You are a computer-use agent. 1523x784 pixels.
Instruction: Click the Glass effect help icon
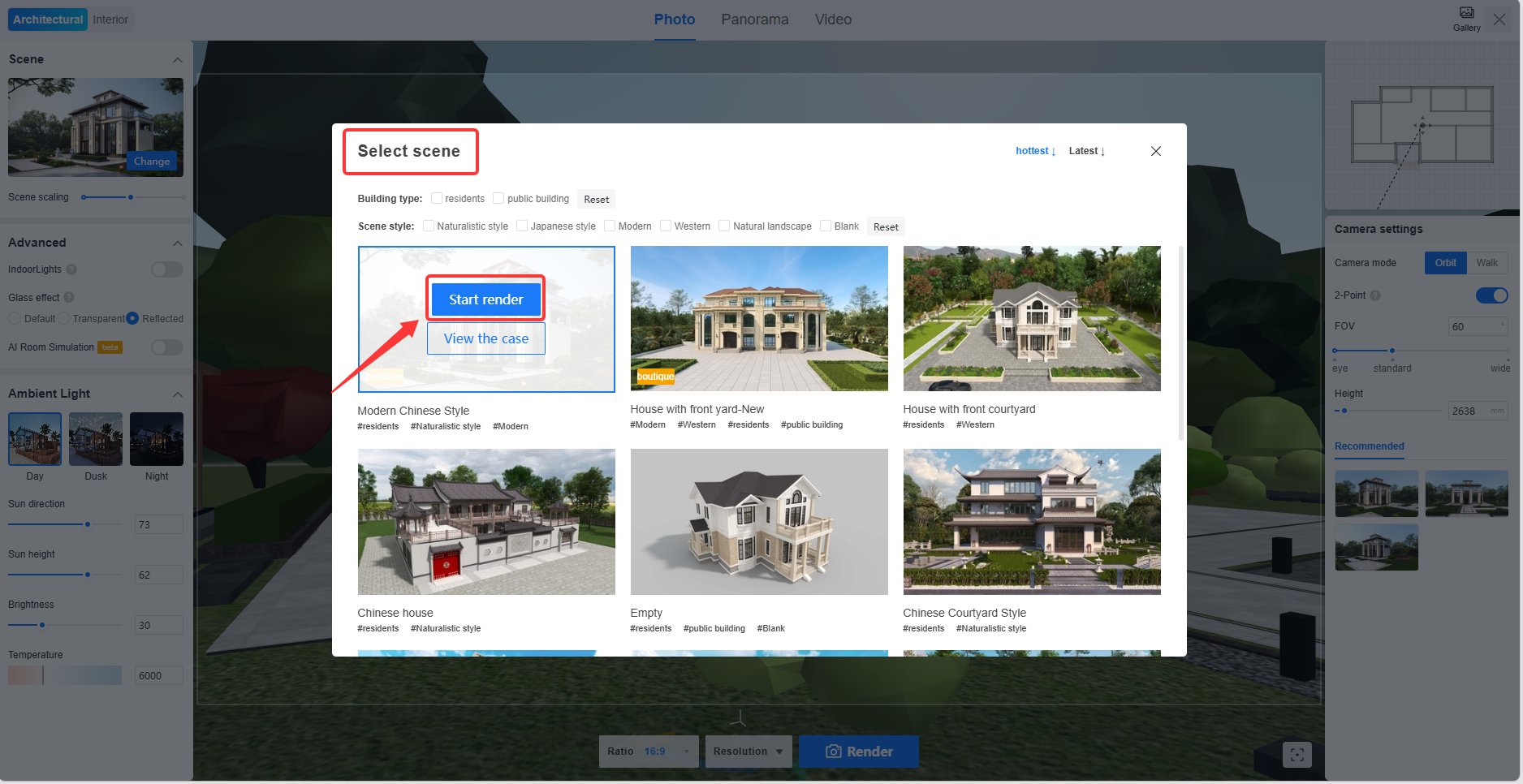point(69,297)
